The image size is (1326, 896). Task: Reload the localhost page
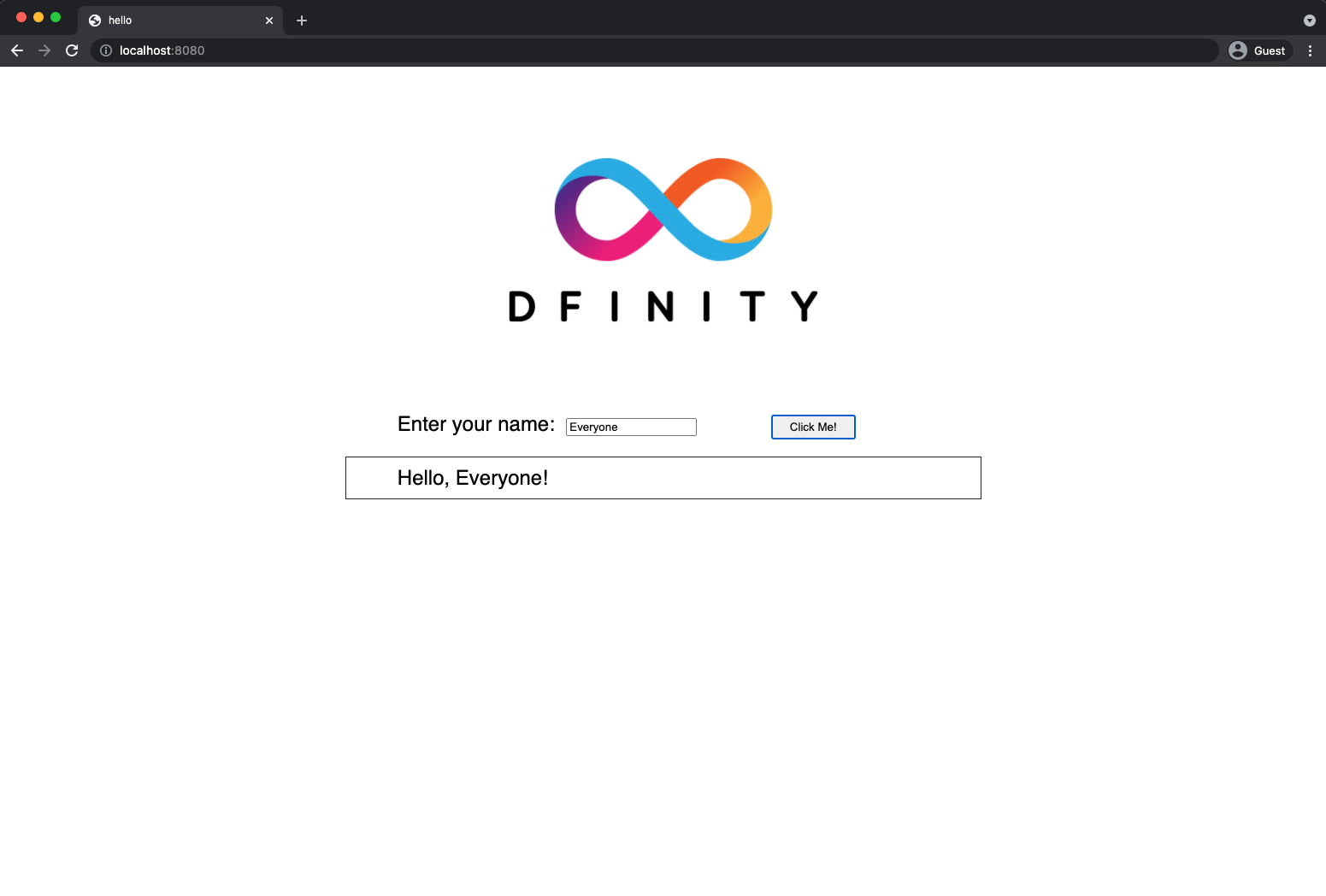point(72,50)
